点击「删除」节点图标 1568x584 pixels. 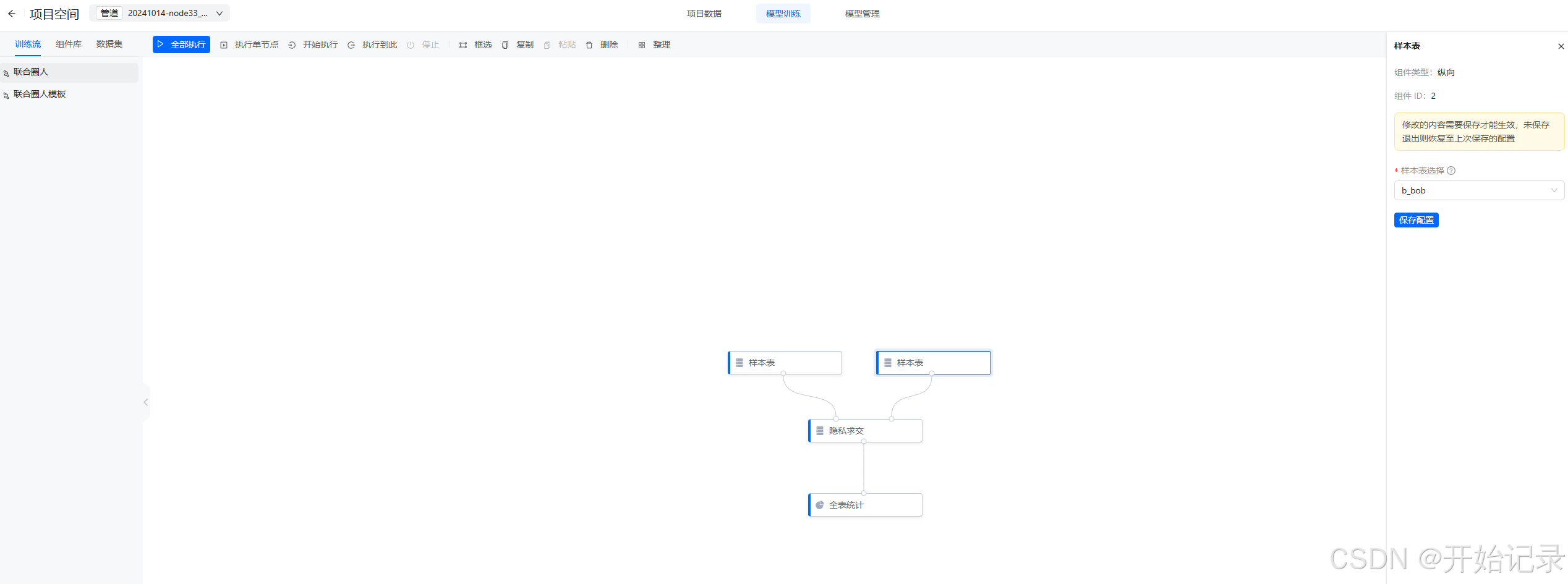coord(589,44)
